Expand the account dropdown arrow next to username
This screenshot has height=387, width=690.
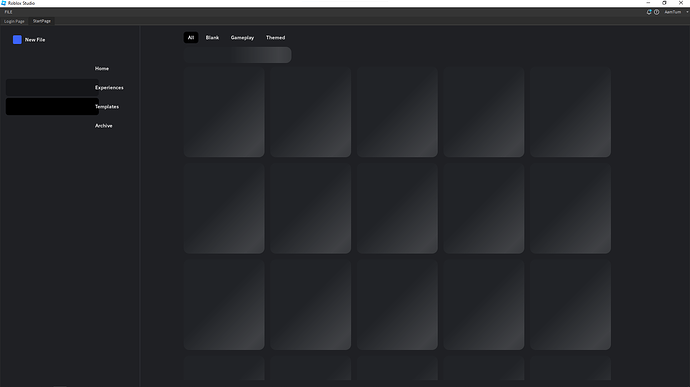point(687,12)
